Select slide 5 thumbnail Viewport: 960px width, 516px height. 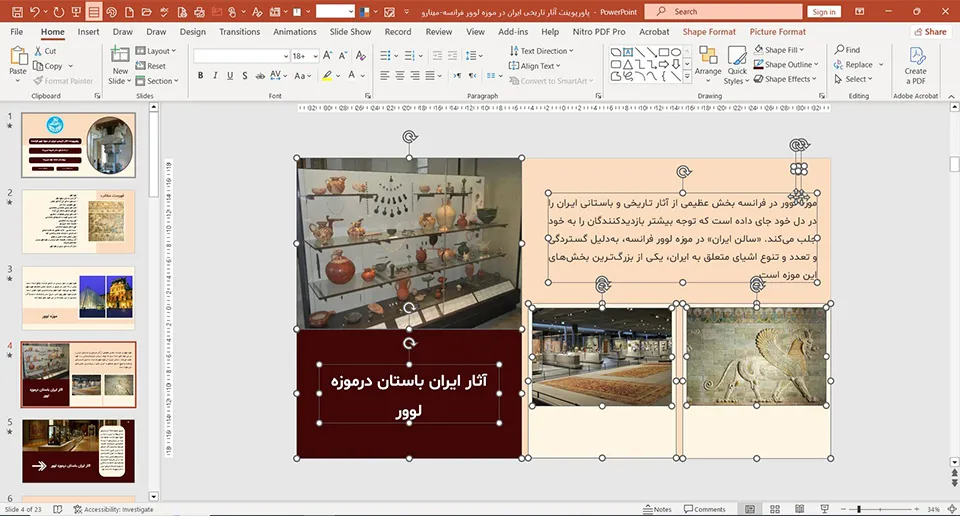tap(78, 451)
